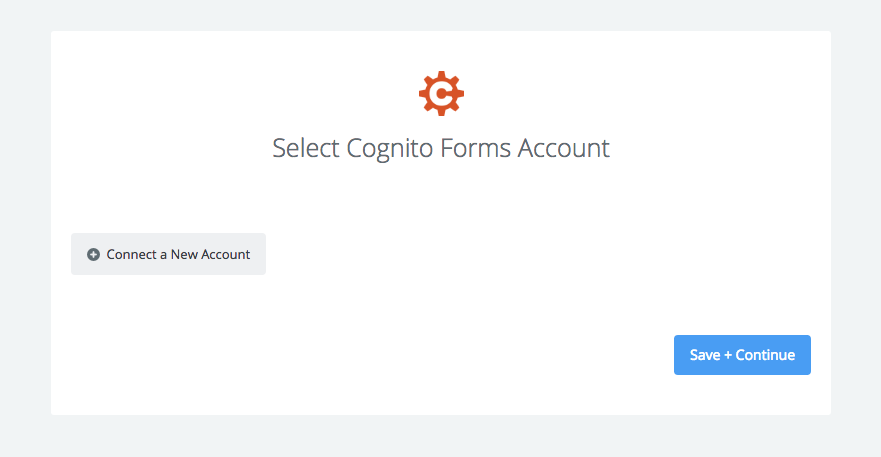Click the word Account in the page heading
881x457 pixels.
(x=564, y=148)
